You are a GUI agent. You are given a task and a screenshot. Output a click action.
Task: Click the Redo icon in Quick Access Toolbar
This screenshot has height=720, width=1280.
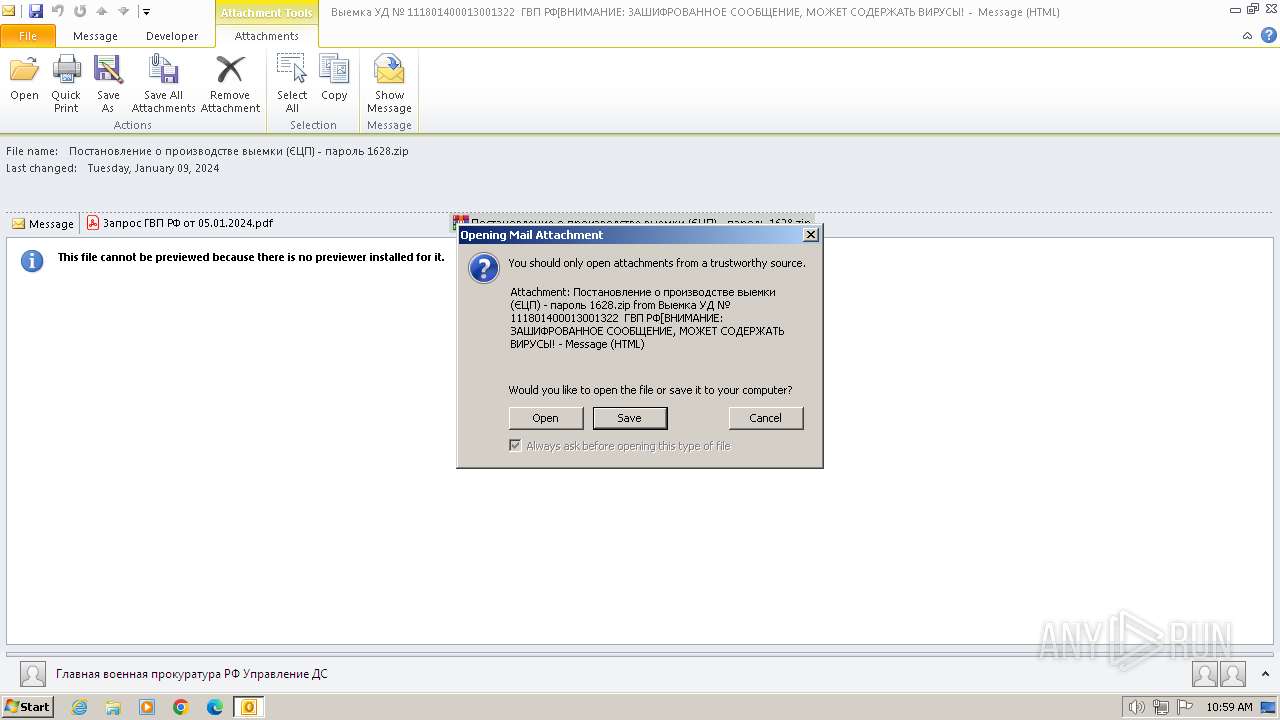[x=80, y=11]
